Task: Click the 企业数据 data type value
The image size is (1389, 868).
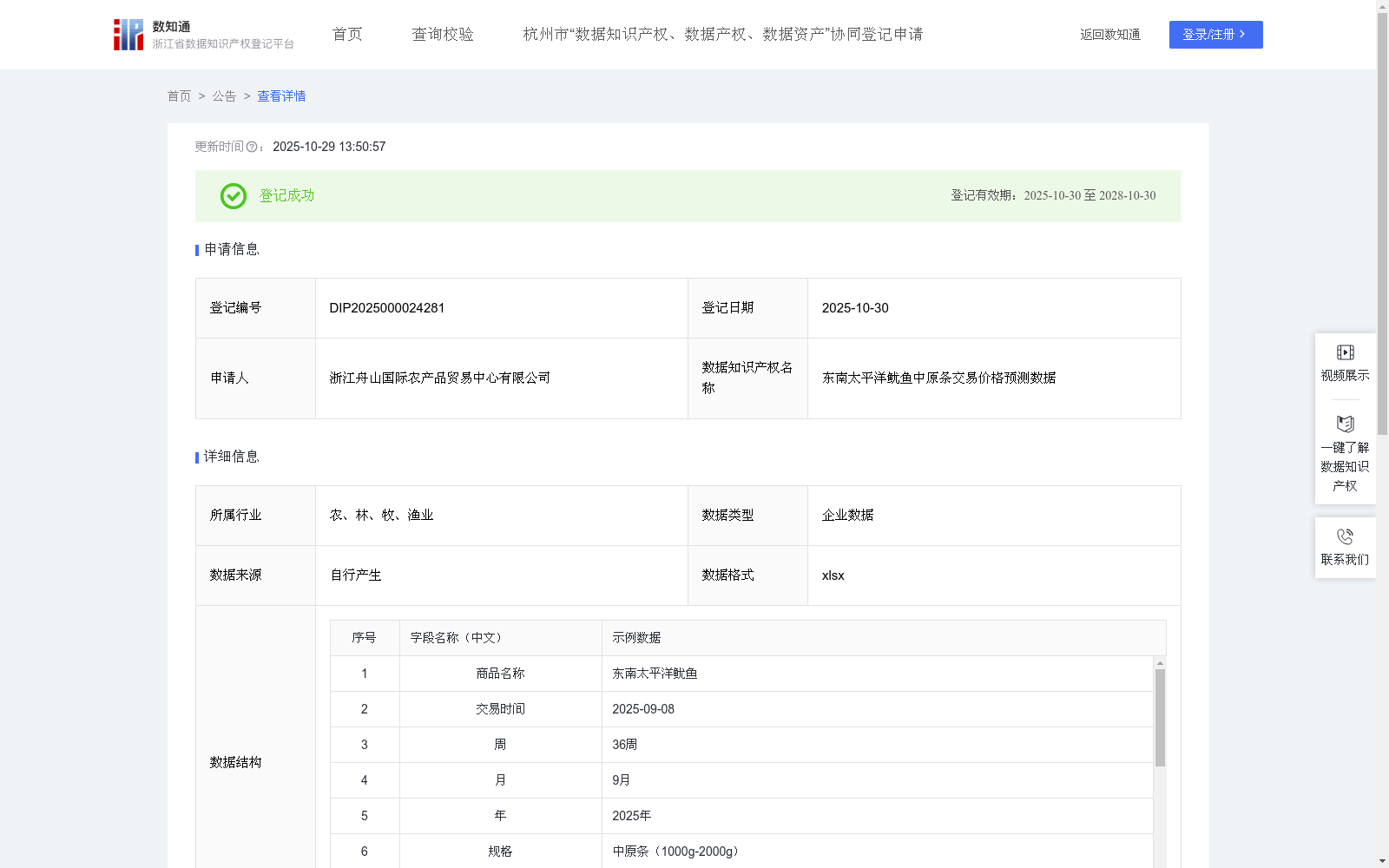Action: click(848, 516)
